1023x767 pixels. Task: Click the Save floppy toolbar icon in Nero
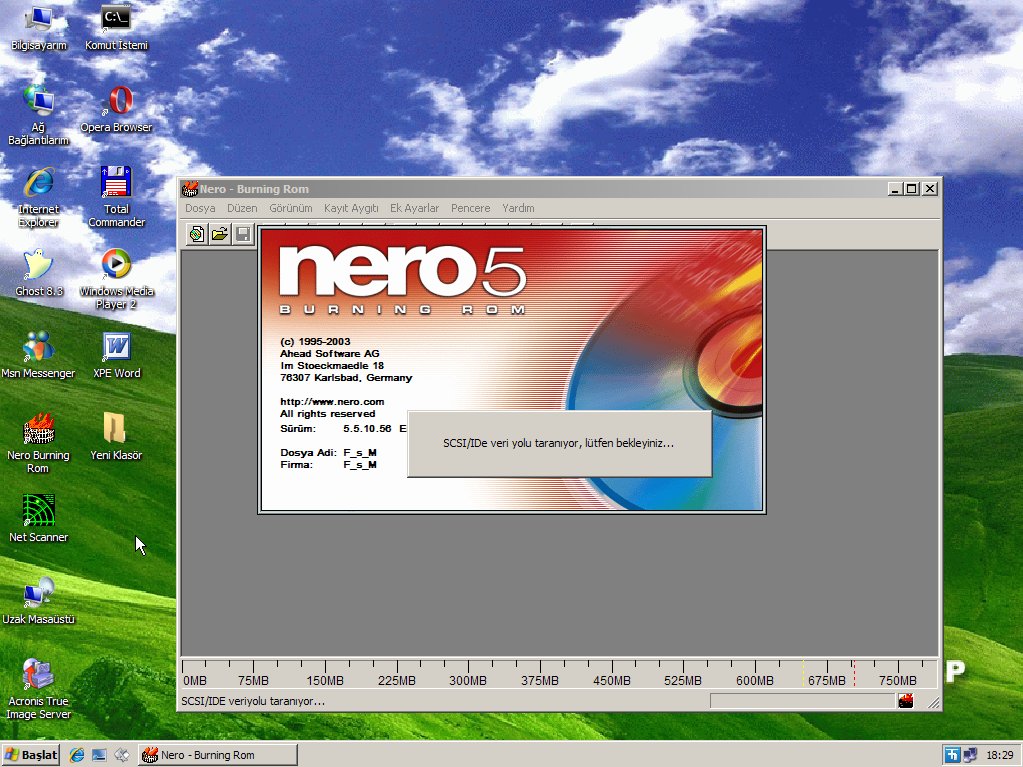pyautogui.click(x=243, y=234)
